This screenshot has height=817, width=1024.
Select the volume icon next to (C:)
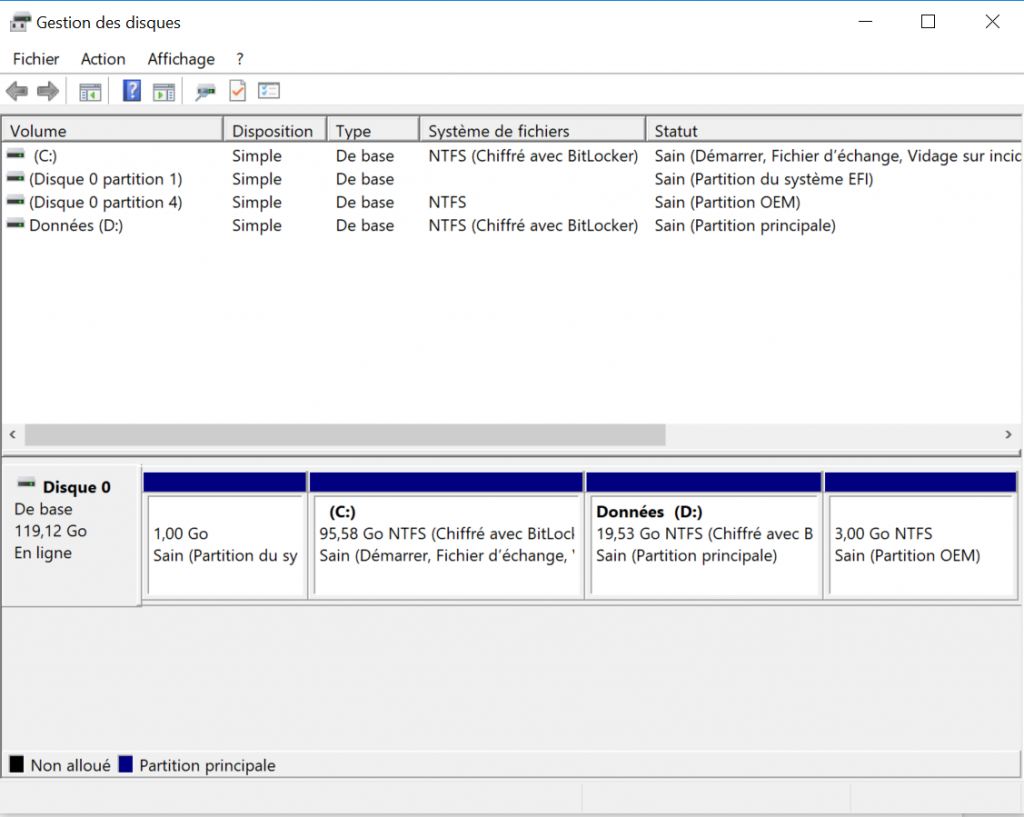point(14,155)
